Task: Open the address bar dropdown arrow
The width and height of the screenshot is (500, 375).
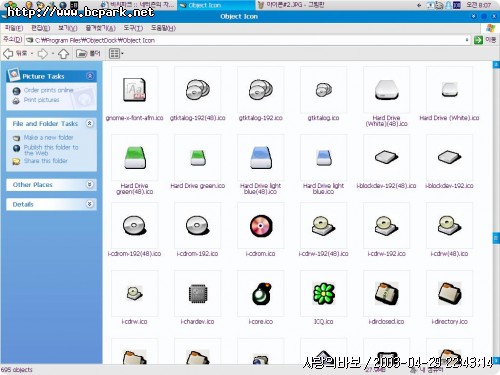Action: pyautogui.click(x=467, y=40)
